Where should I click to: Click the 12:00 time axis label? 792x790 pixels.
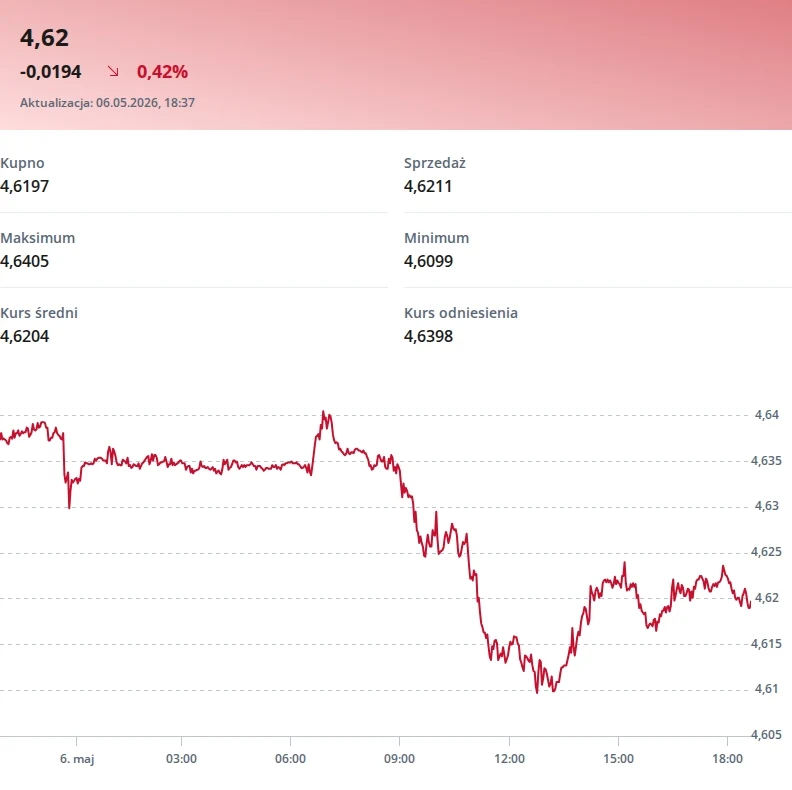pyautogui.click(x=509, y=759)
